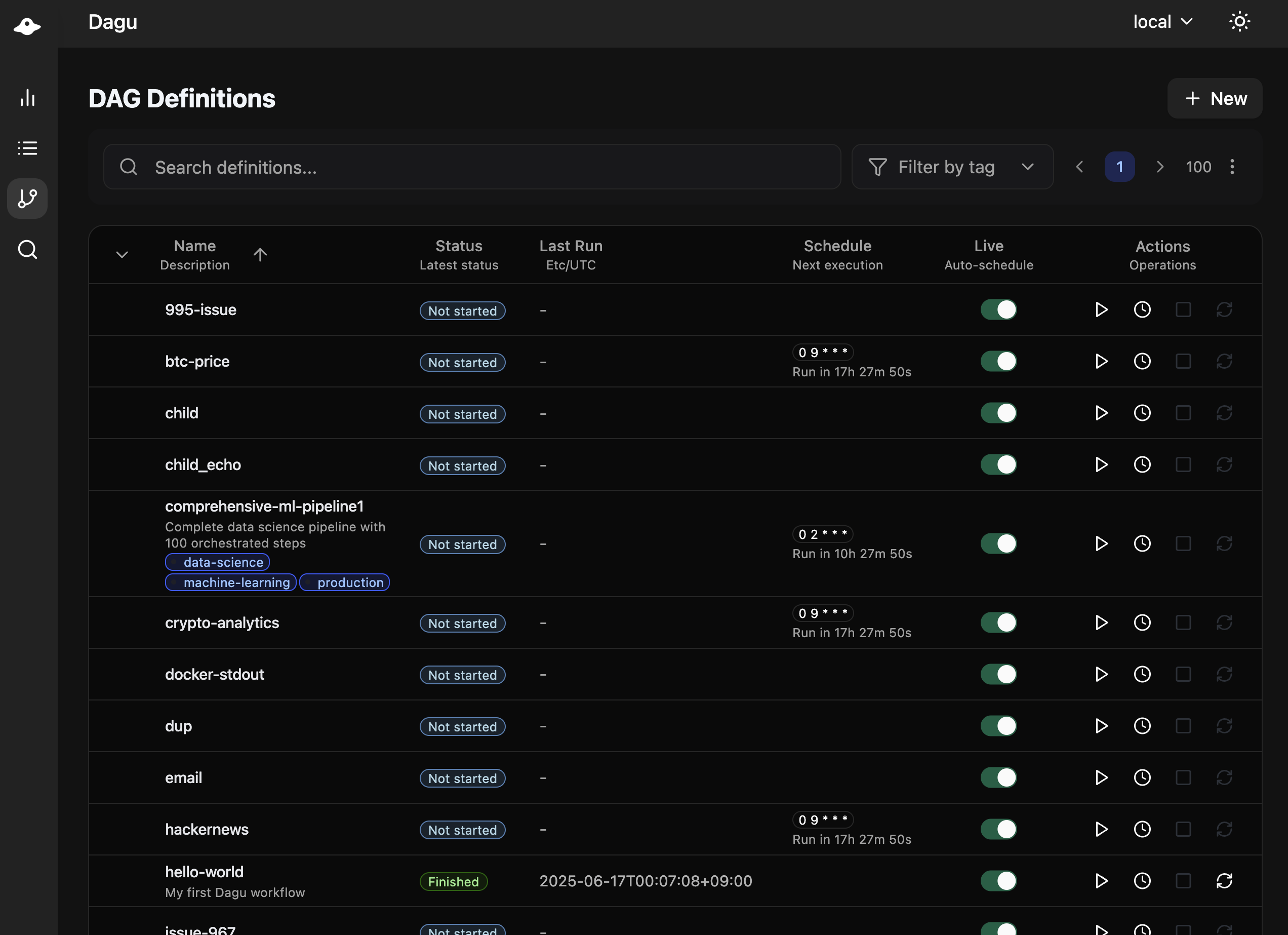Start the btc-price DAG with play icon
Viewport: 1288px width, 935px height.
pyautogui.click(x=1101, y=361)
